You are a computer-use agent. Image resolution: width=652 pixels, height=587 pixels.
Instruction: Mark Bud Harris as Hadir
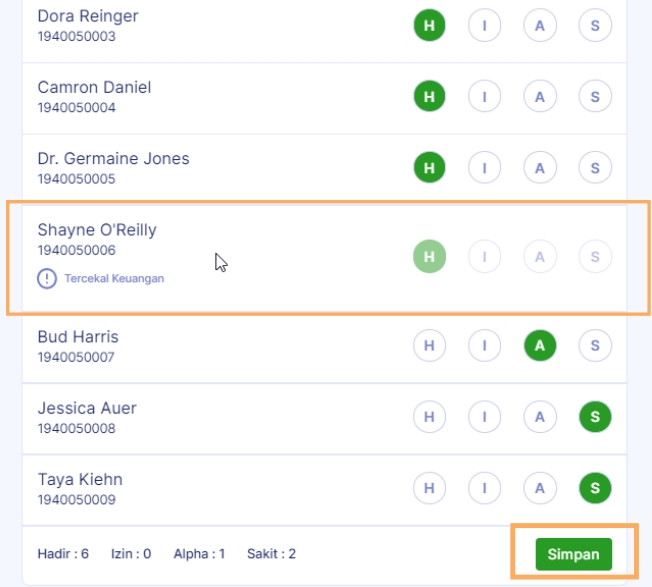(430, 346)
